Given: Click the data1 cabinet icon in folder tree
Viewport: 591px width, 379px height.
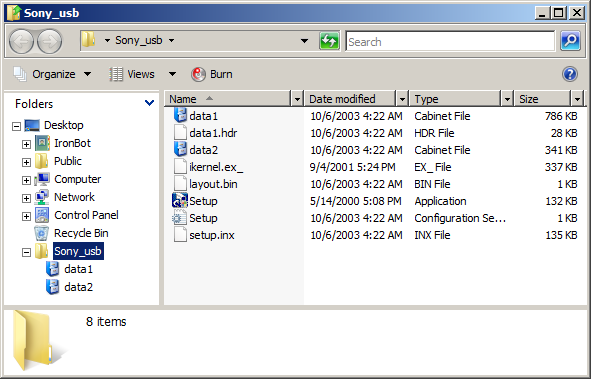Looking at the screenshot, I should (x=52, y=269).
